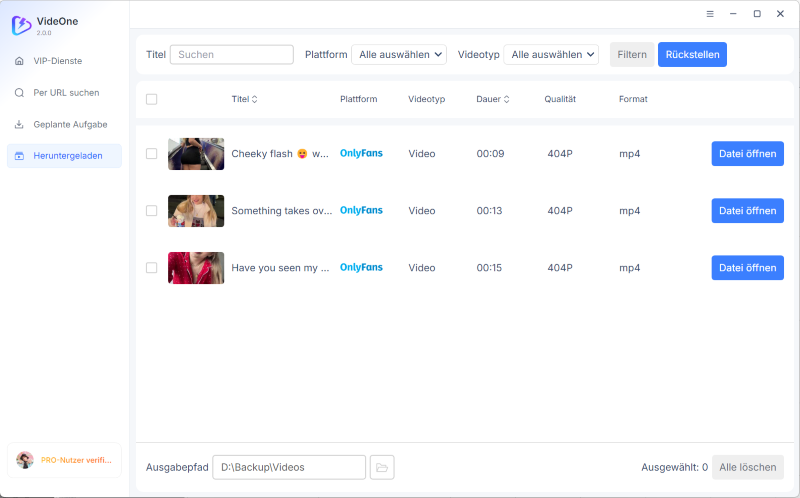Click the Ausgewählt: 0 counter

(x=674, y=467)
